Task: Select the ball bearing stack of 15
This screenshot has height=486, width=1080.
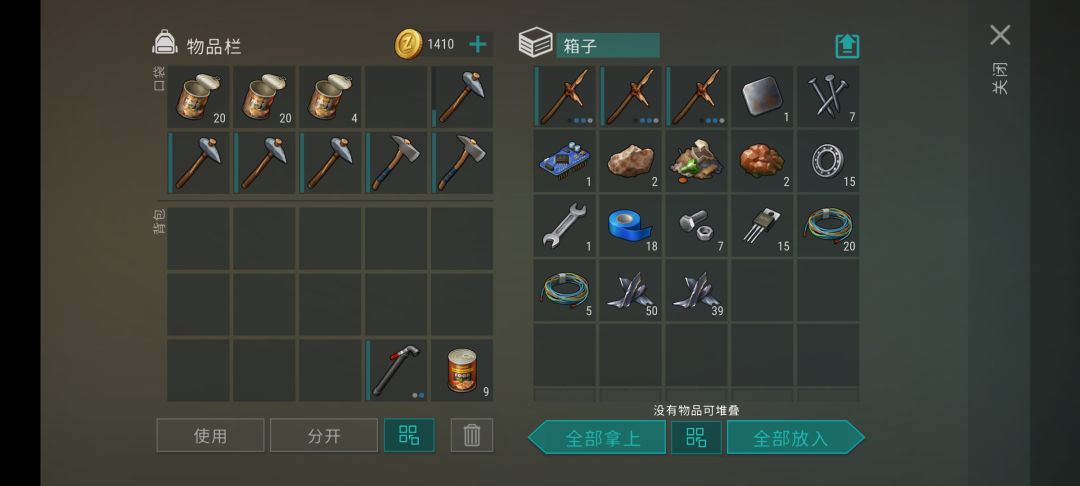Action: (828, 160)
